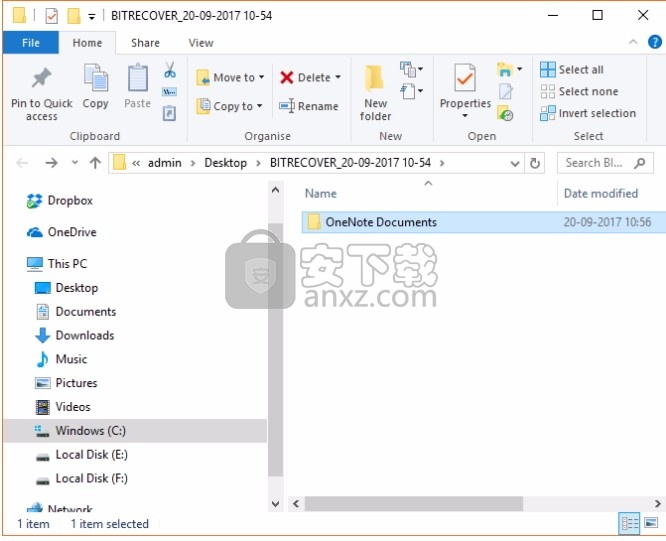The height and width of the screenshot is (541, 666).
Task: Click the sidebar scroll up arrow
Action: click(x=275, y=190)
